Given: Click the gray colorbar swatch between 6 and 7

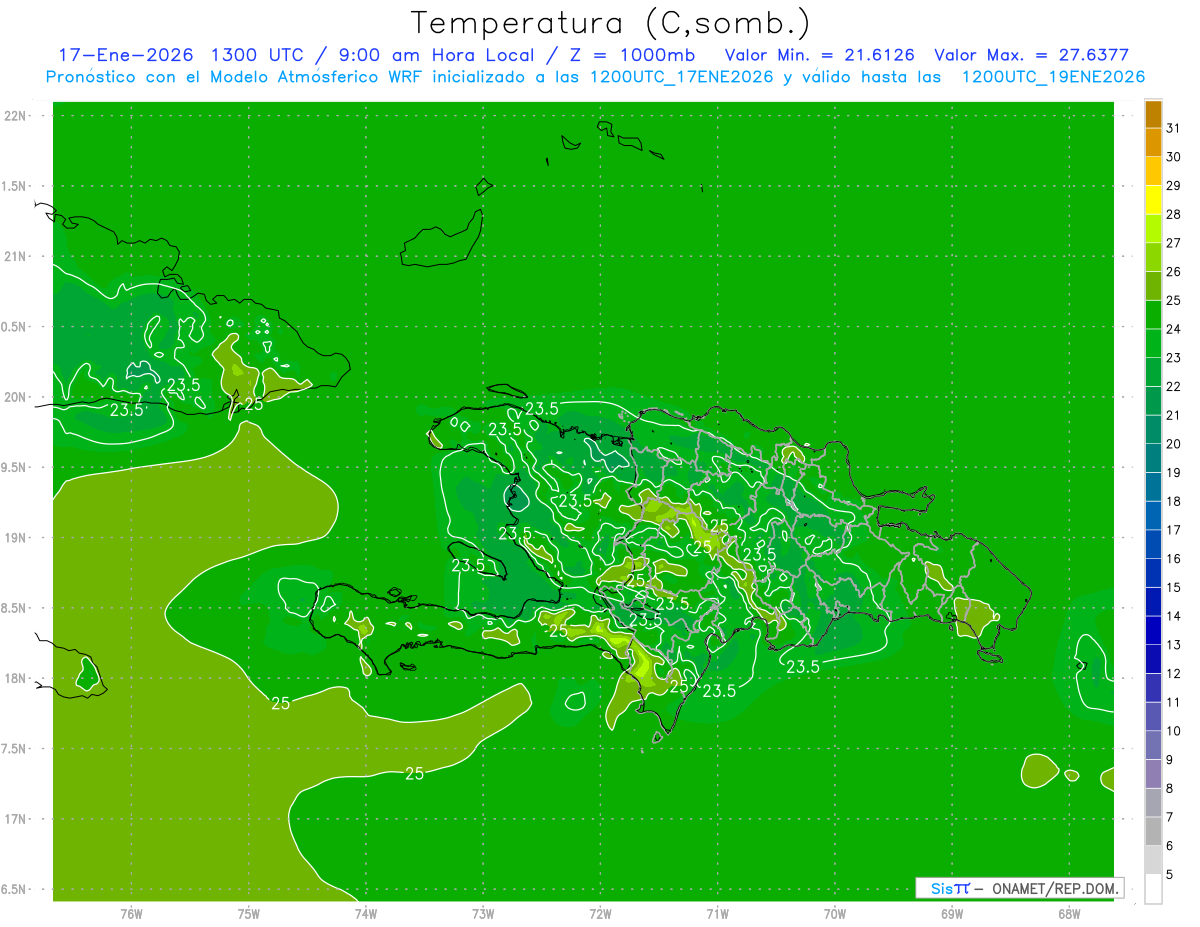Looking at the screenshot, I should (1153, 832).
